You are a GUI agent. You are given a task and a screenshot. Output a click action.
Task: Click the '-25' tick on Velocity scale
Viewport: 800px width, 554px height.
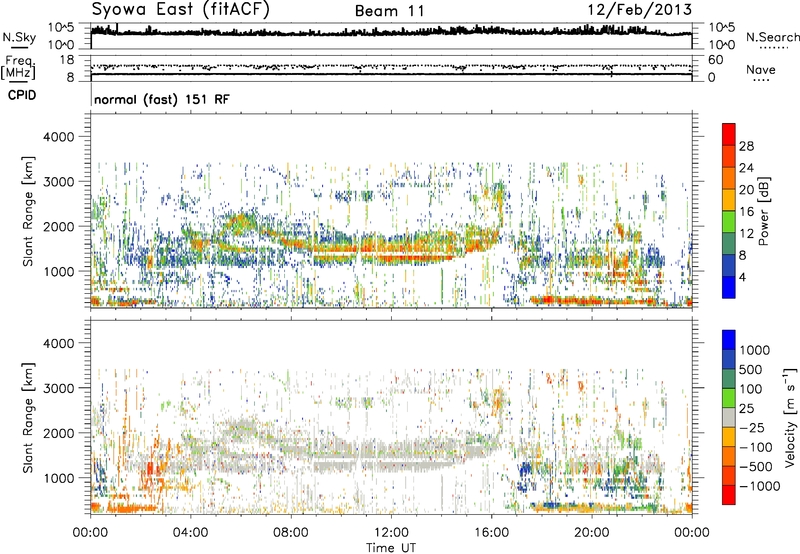pyautogui.click(x=751, y=428)
